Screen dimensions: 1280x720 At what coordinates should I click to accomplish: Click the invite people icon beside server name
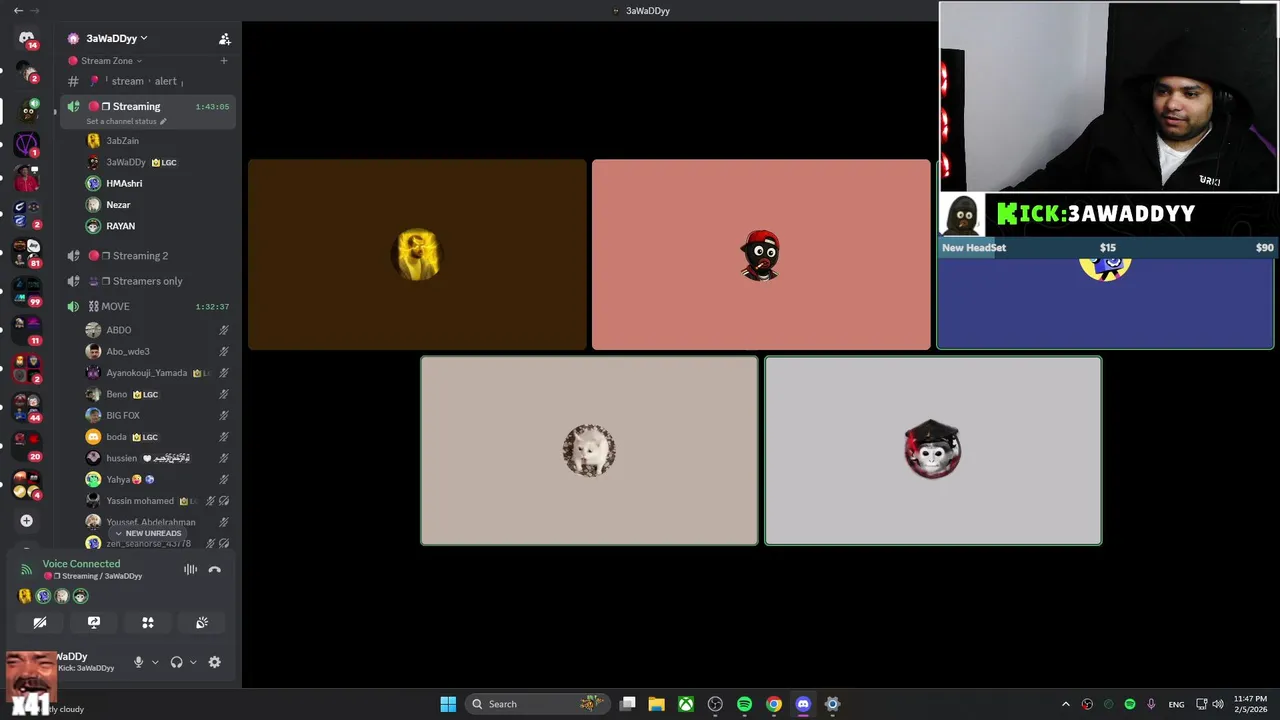(x=224, y=39)
